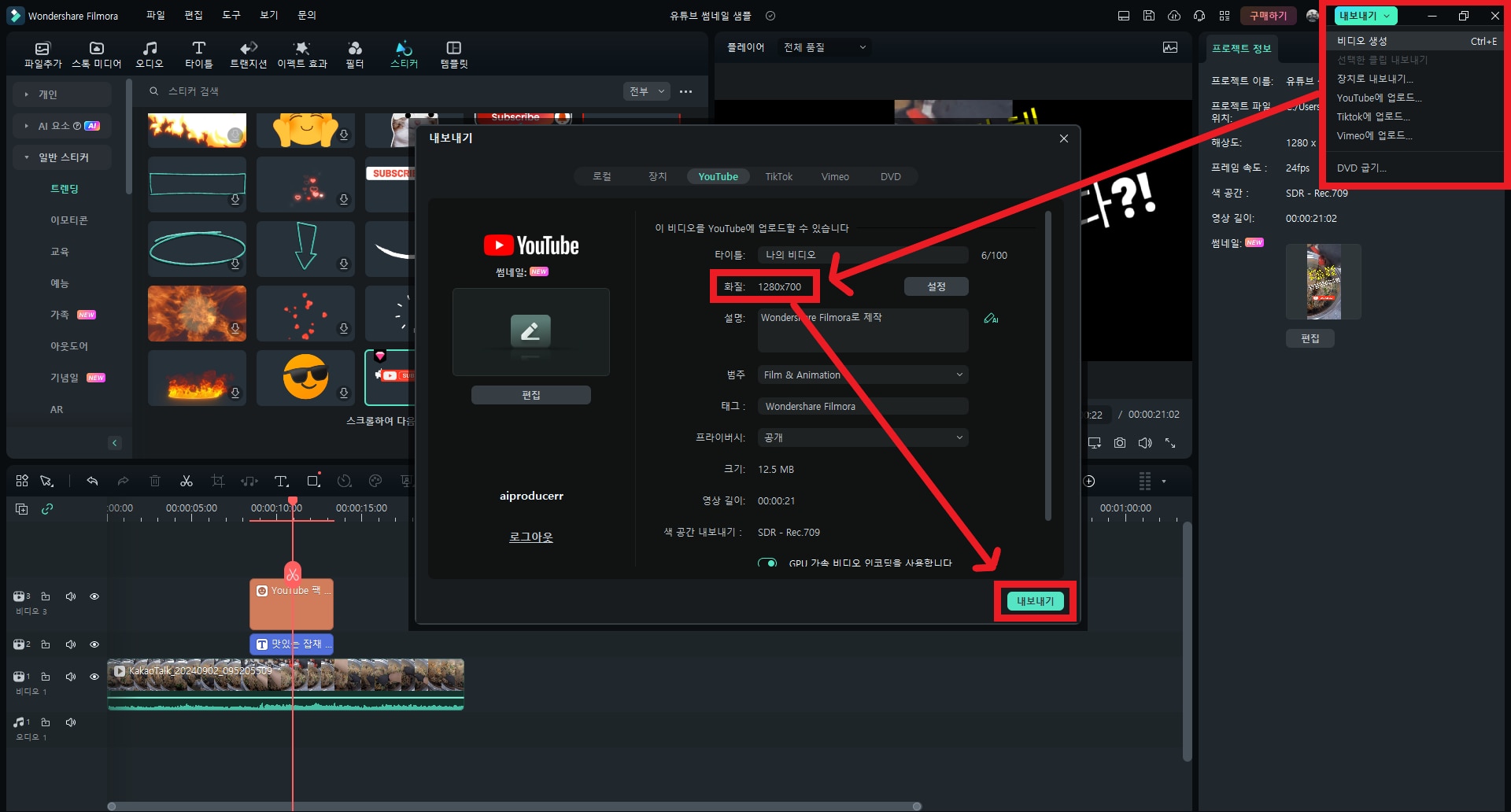Viewport: 1511px width, 812px height.
Task: Open the 이펙트 효과 effects panel
Action: [302, 54]
